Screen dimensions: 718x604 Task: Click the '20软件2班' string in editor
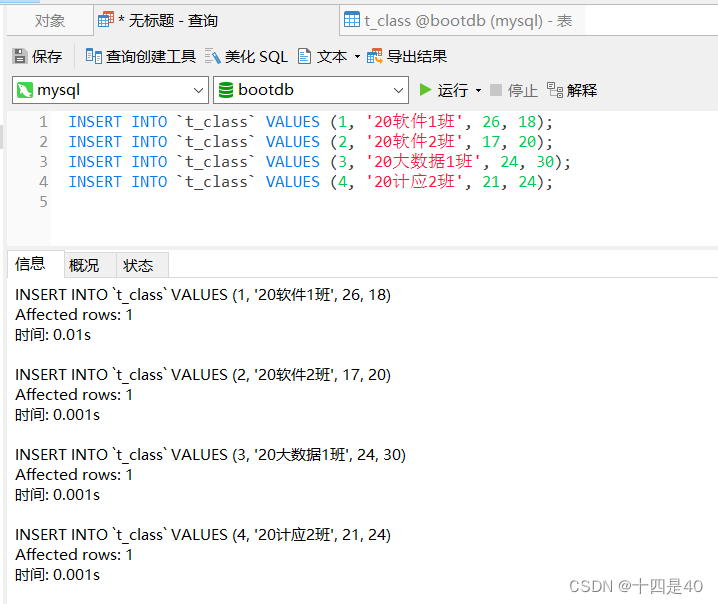(x=414, y=142)
